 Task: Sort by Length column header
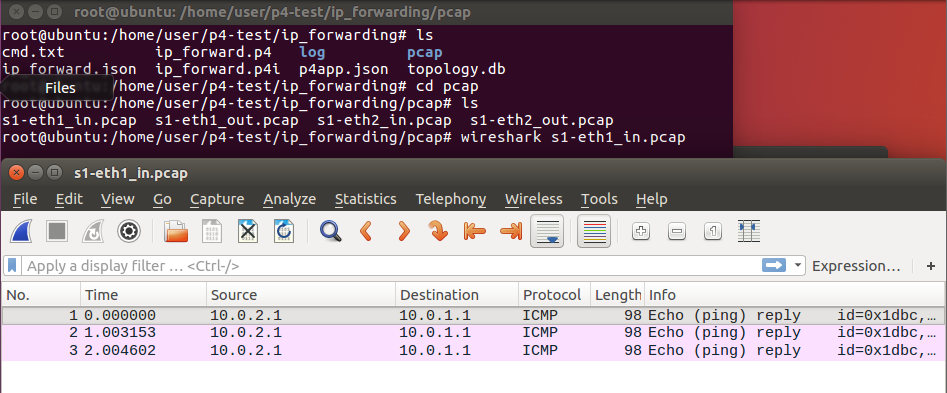coord(617,295)
